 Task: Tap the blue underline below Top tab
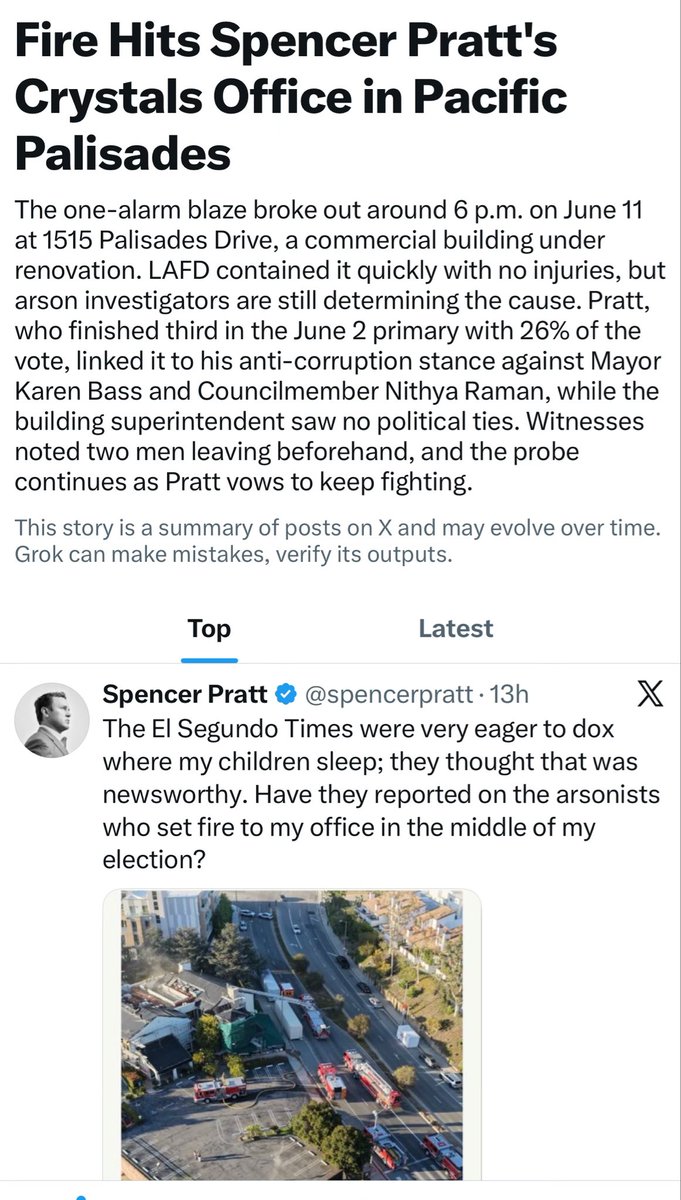point(209,660)
